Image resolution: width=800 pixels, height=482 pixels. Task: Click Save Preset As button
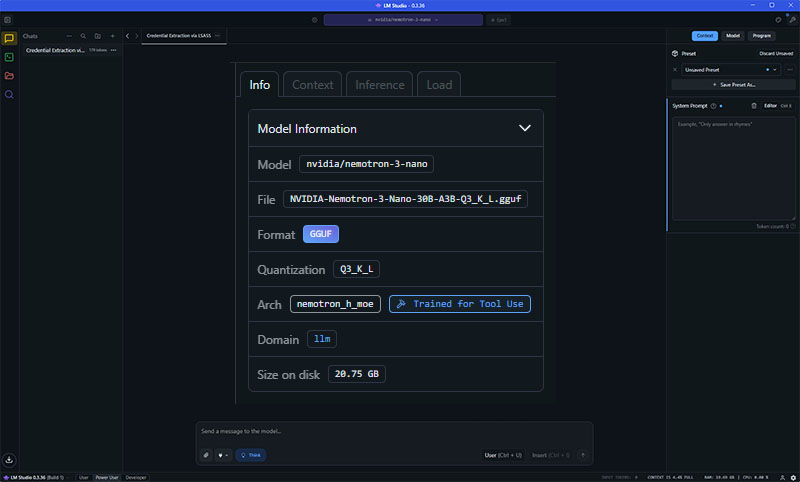(733, 85)
